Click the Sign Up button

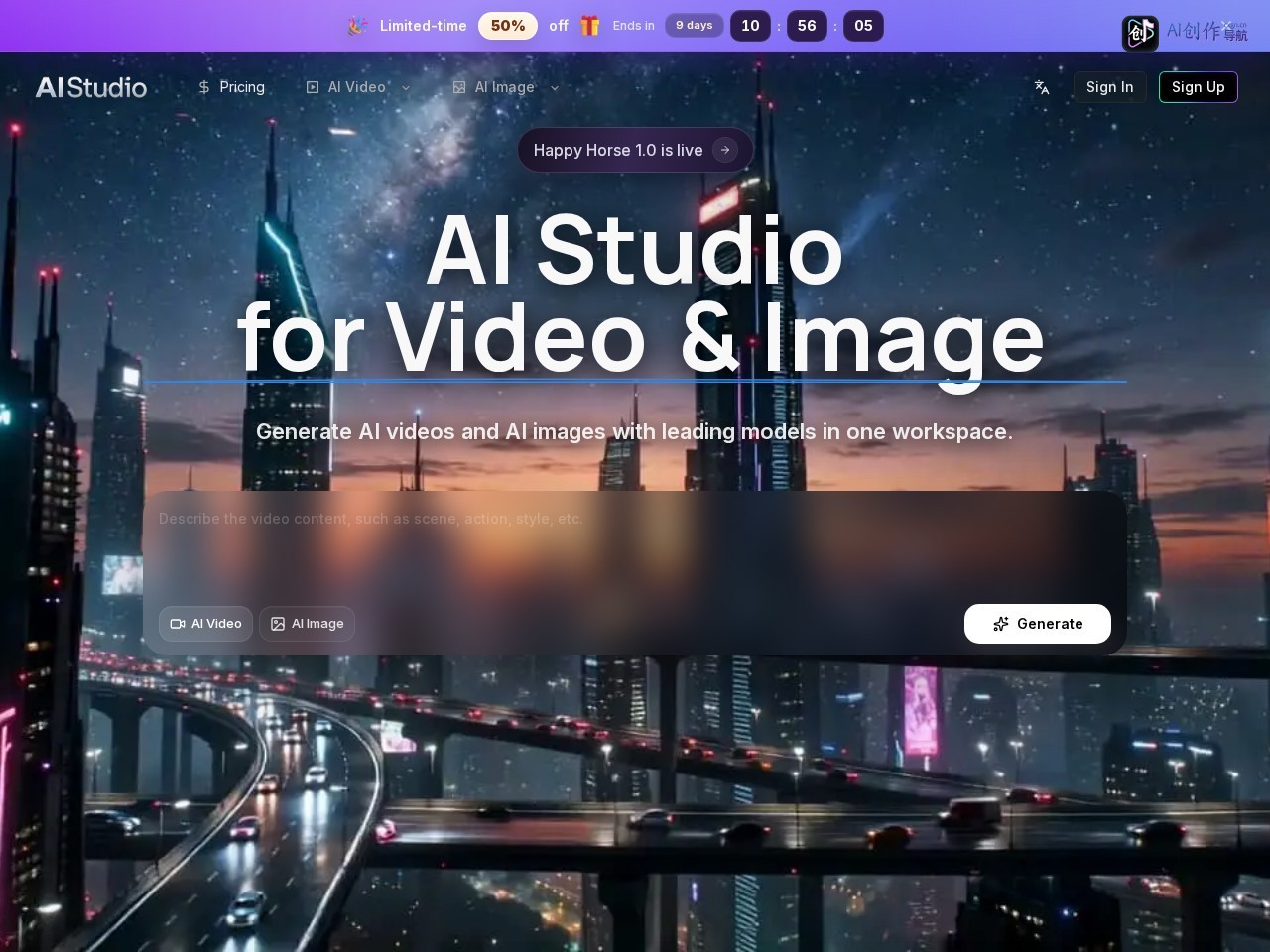tap(1198, 87)
